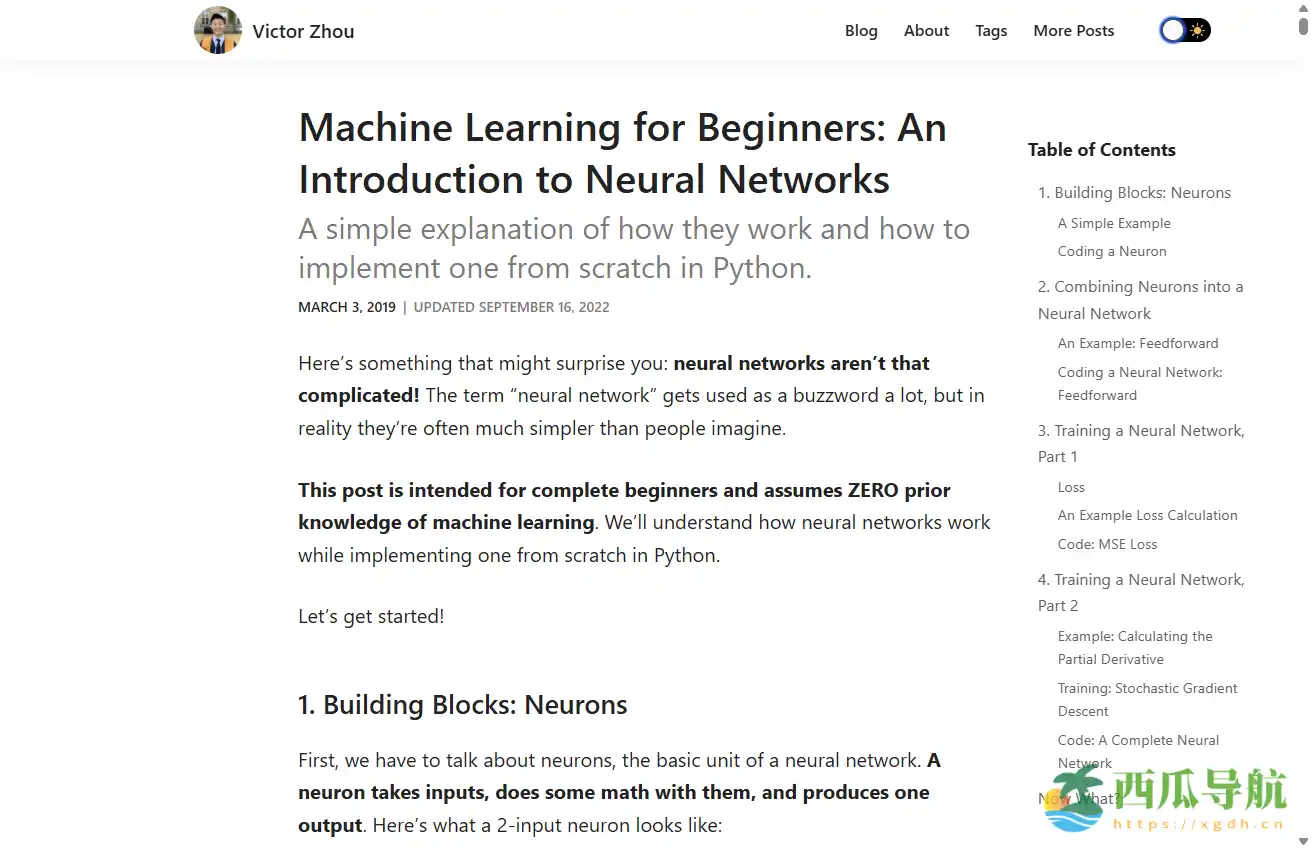This screenshot has height=849, width=1311.
Task: Open More Posts from the navigation bar
Action: (1073, 30)
